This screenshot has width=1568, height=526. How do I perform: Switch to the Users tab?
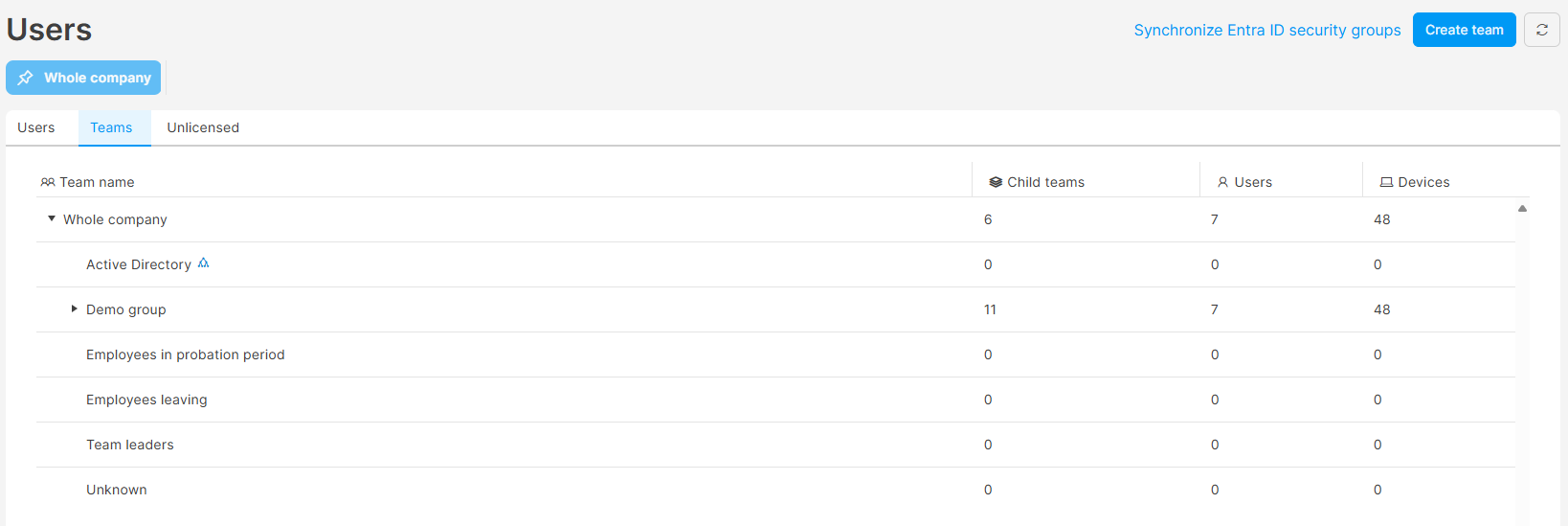36,127
